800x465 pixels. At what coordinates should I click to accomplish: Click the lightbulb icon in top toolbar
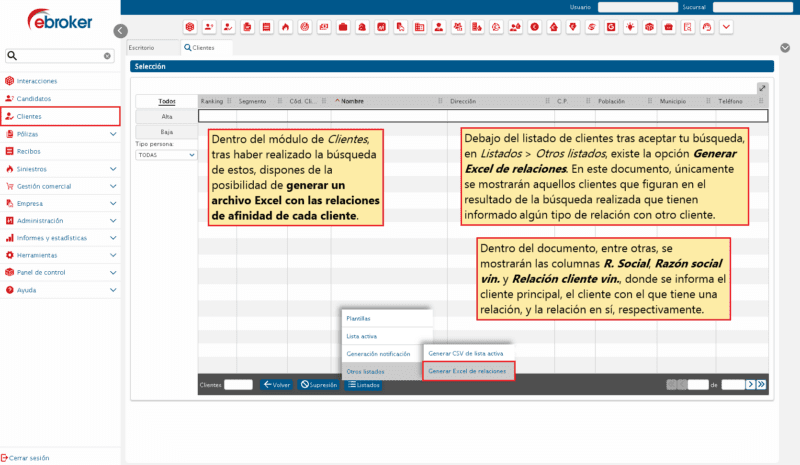coord(631,27)
